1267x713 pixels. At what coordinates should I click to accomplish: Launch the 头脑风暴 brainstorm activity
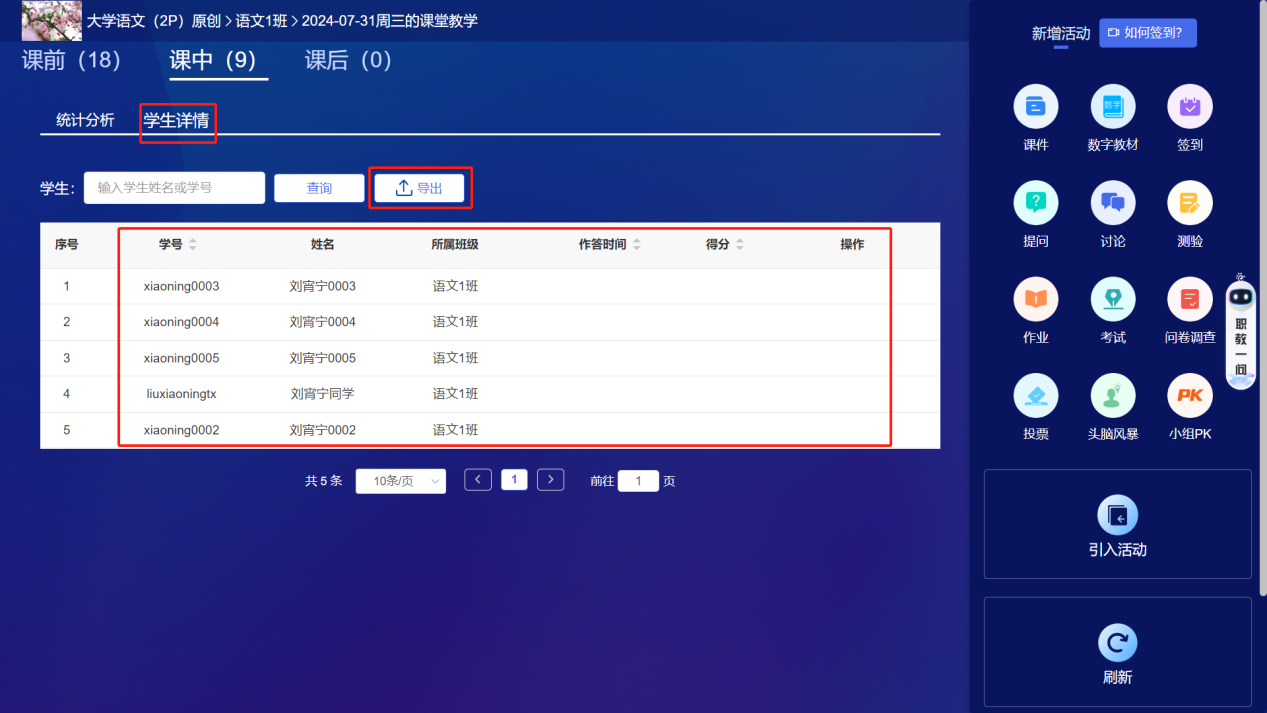[1113, 397]
